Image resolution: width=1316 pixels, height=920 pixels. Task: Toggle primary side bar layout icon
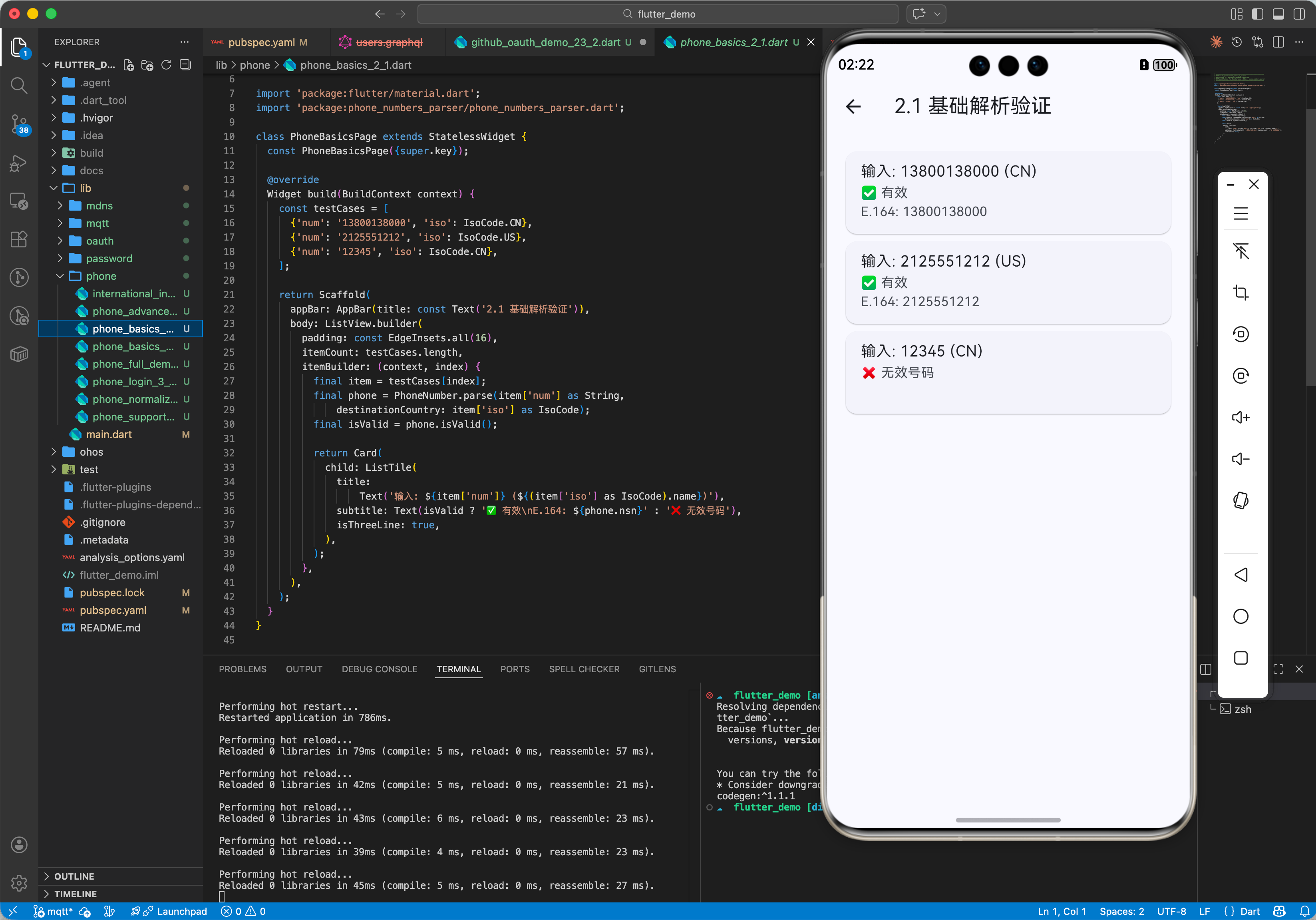tap(1257, 14)
